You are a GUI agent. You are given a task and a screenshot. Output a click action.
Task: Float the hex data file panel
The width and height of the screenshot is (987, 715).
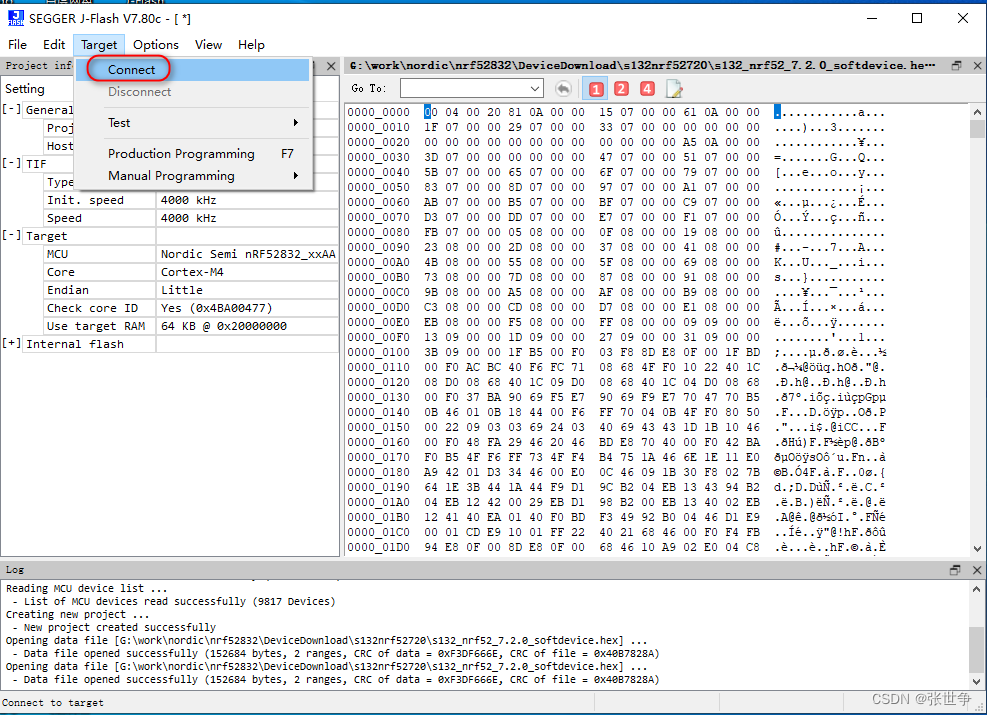click(956, 65)
